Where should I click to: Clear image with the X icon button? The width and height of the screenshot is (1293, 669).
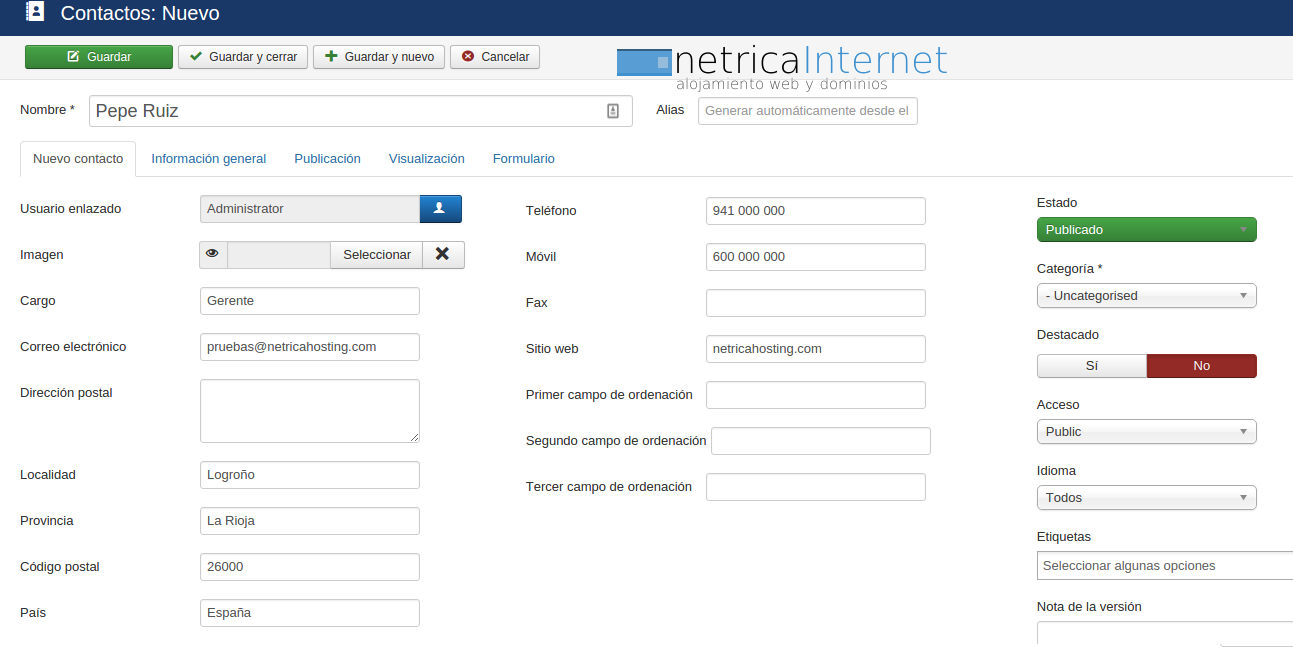pyautogui.click(x=443, y=255)
